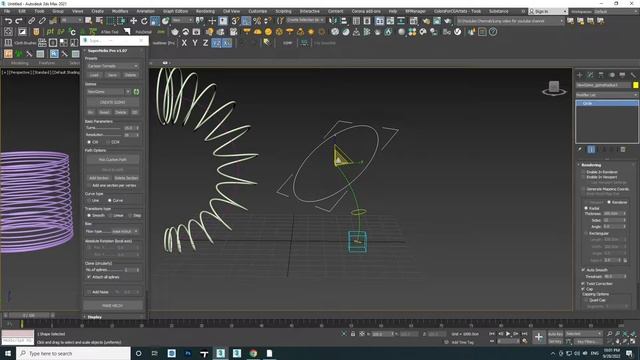The height and width of the screenshot is (360, 640).
Task: Open the Motion command panel tab
Action: [x=611, y=75]
